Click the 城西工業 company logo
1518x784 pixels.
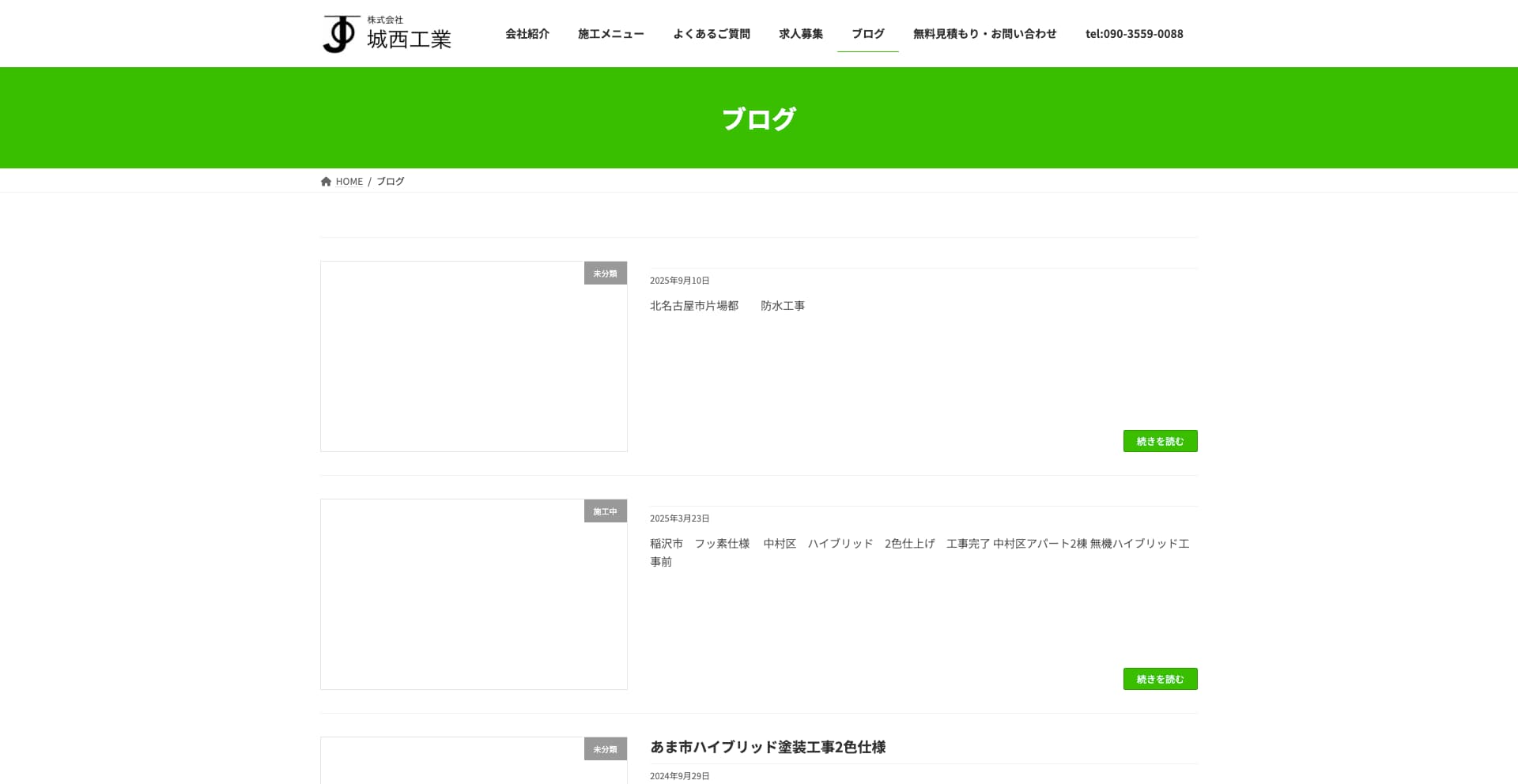pyautogui.click(x=387, y=34)
